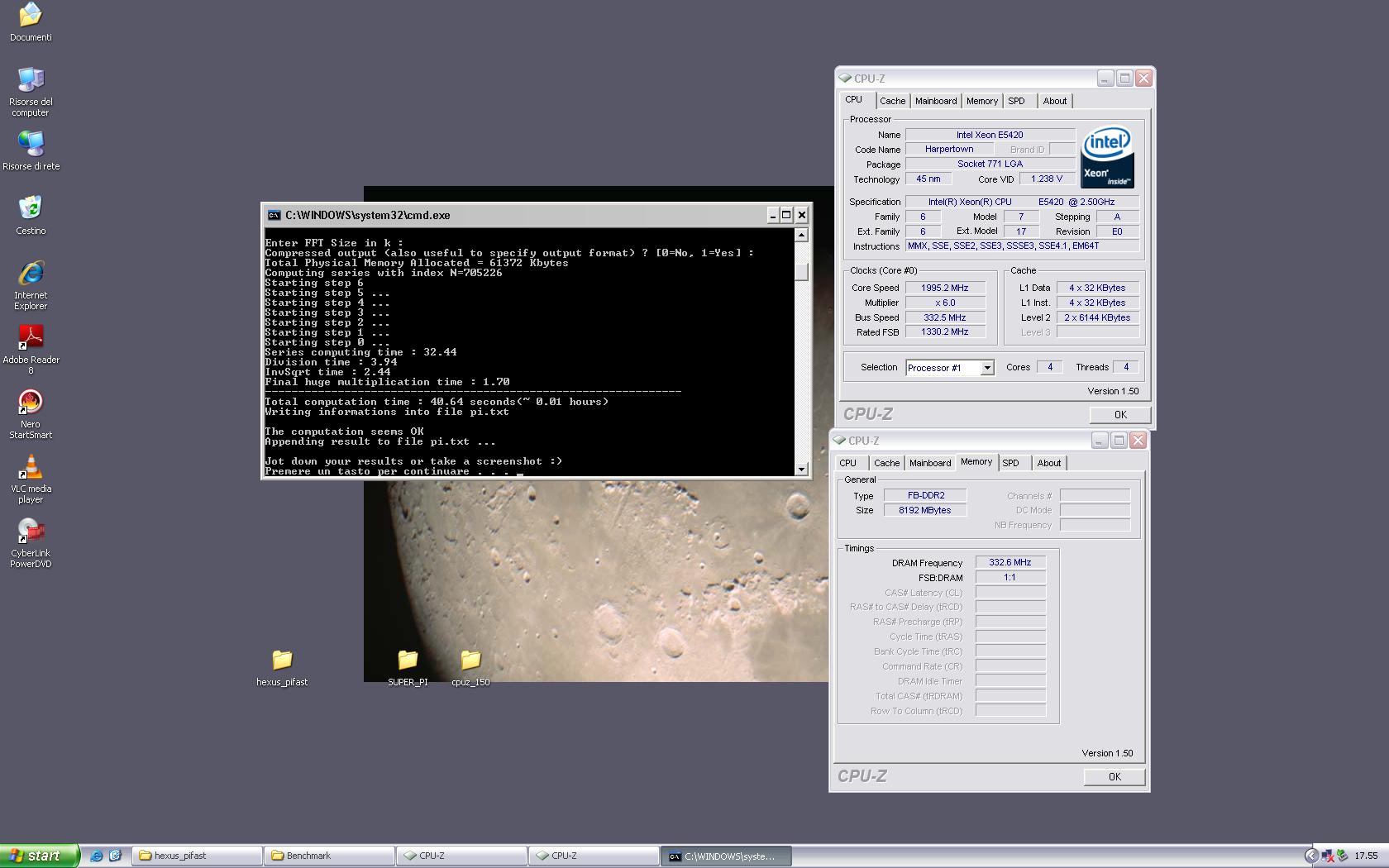Launch CyberLink PowerDVD shortcut

pos(31,542)
